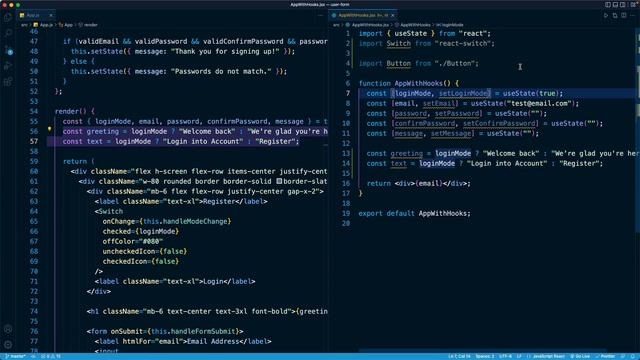Click the master branch status bar item
Screen dimensions: 640x360
coord(15,356)
